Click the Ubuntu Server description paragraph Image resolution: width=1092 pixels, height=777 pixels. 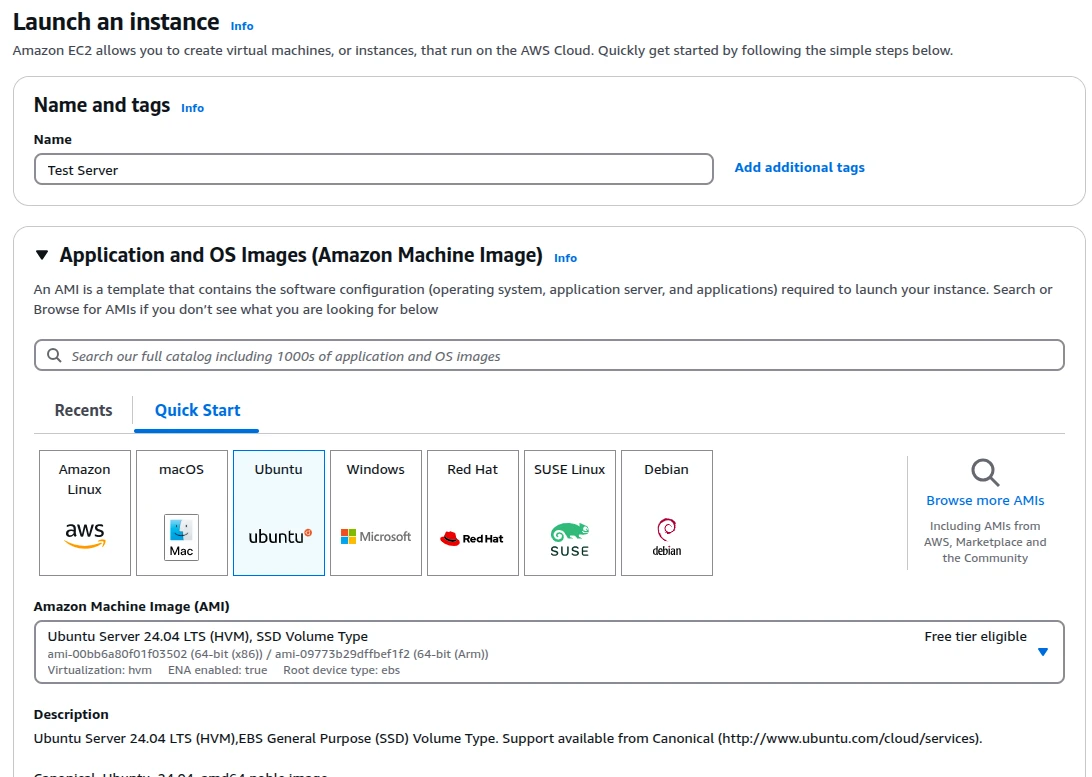(508, 738)
